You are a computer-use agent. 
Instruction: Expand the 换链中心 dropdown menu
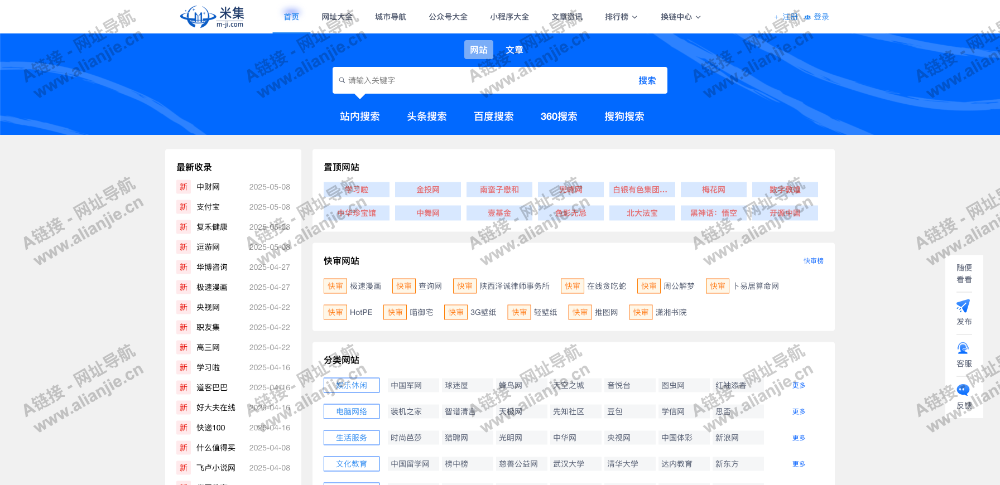click(680, 17)
